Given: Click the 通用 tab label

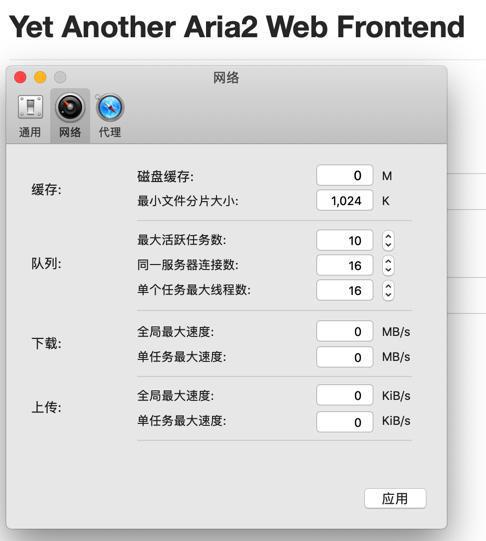Looking at the screenshot, I should tap(30, 132).
